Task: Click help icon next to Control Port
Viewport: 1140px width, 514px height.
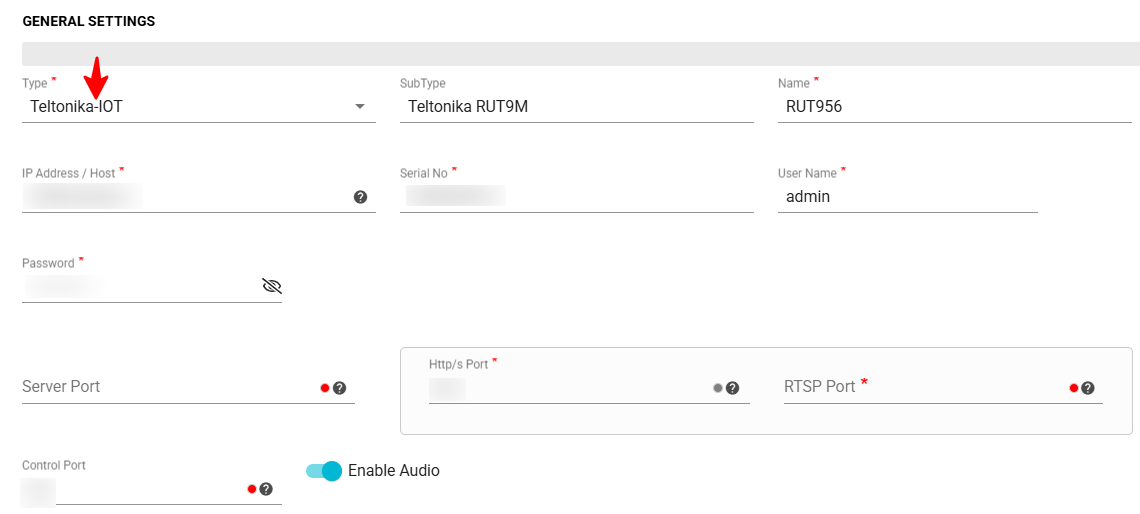Action: pyautogui.click(x=266, y=489)
